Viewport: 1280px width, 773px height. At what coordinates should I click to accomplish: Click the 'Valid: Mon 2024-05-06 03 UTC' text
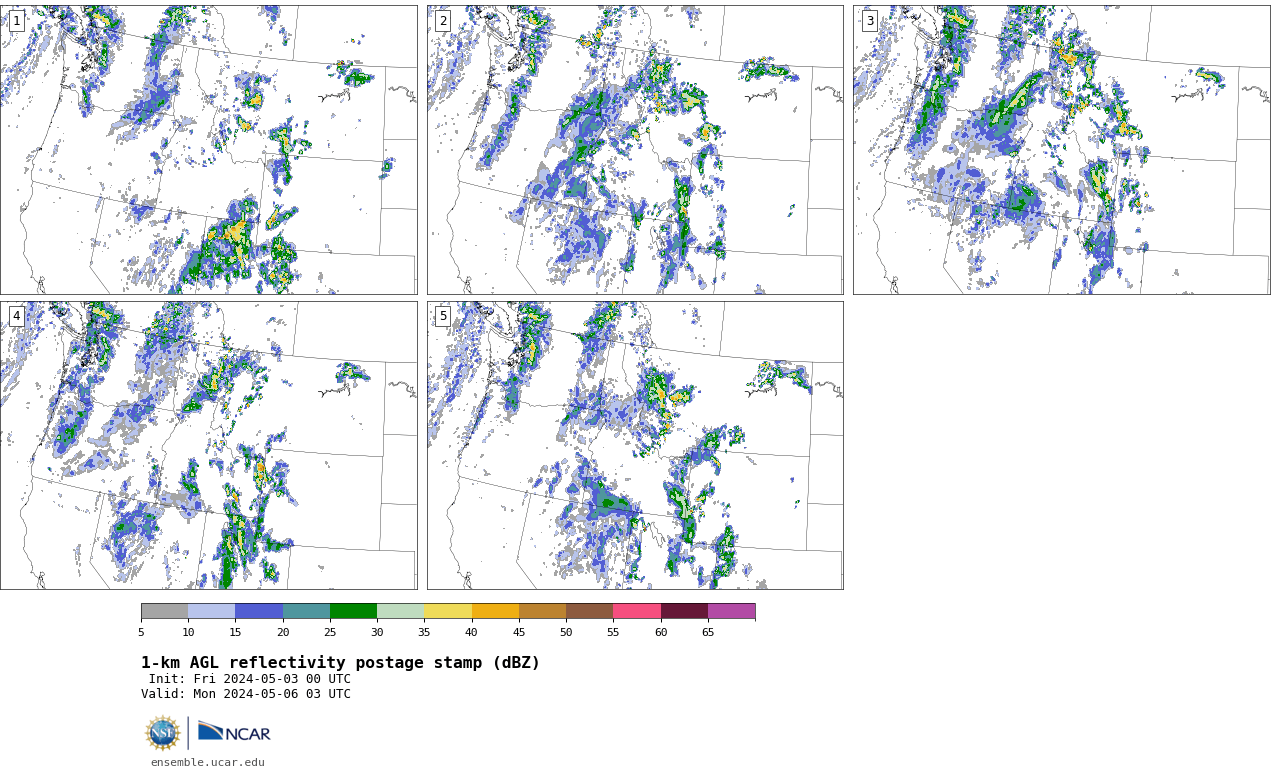[x=246, y=694]
